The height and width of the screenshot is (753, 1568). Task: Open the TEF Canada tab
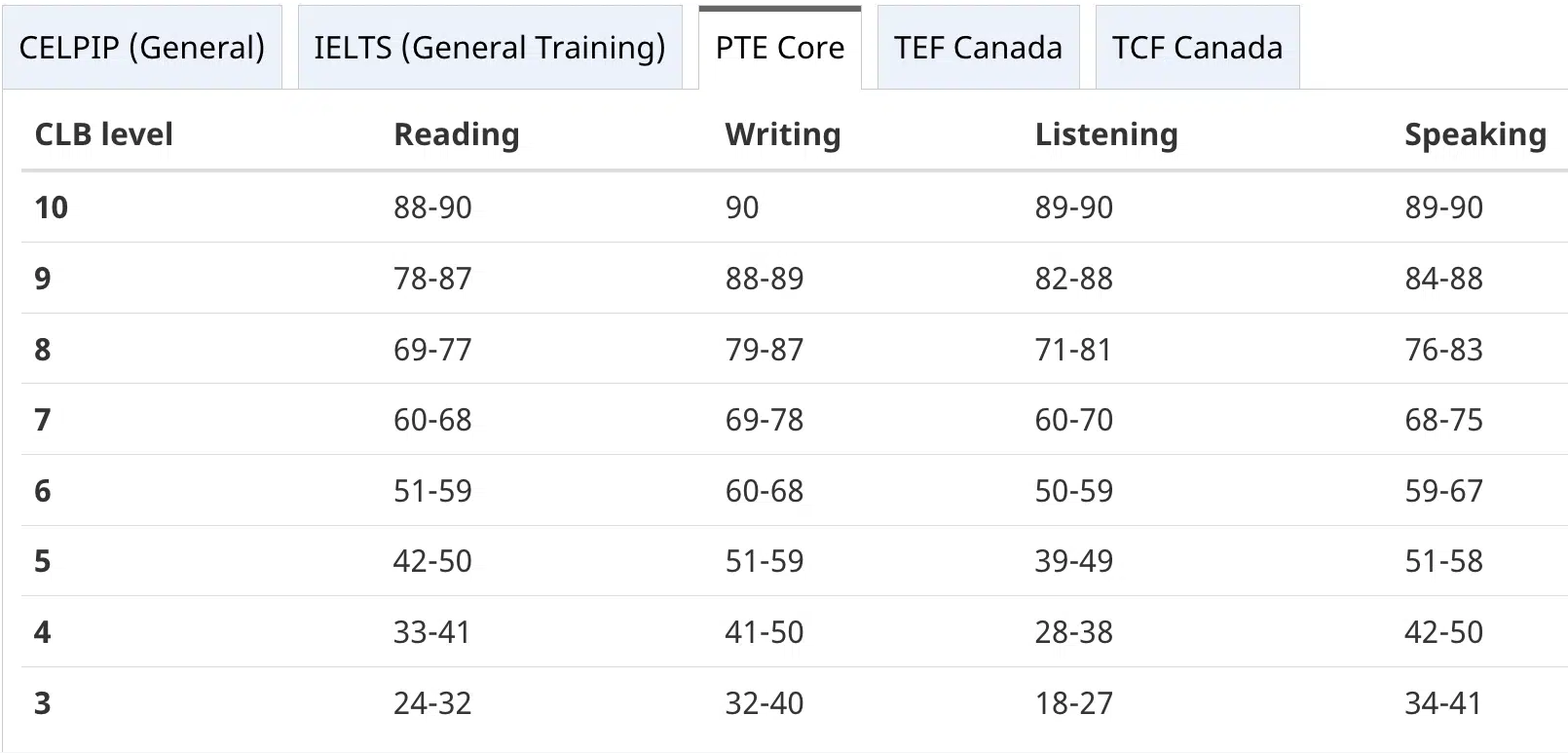click(x=978, y=47)
